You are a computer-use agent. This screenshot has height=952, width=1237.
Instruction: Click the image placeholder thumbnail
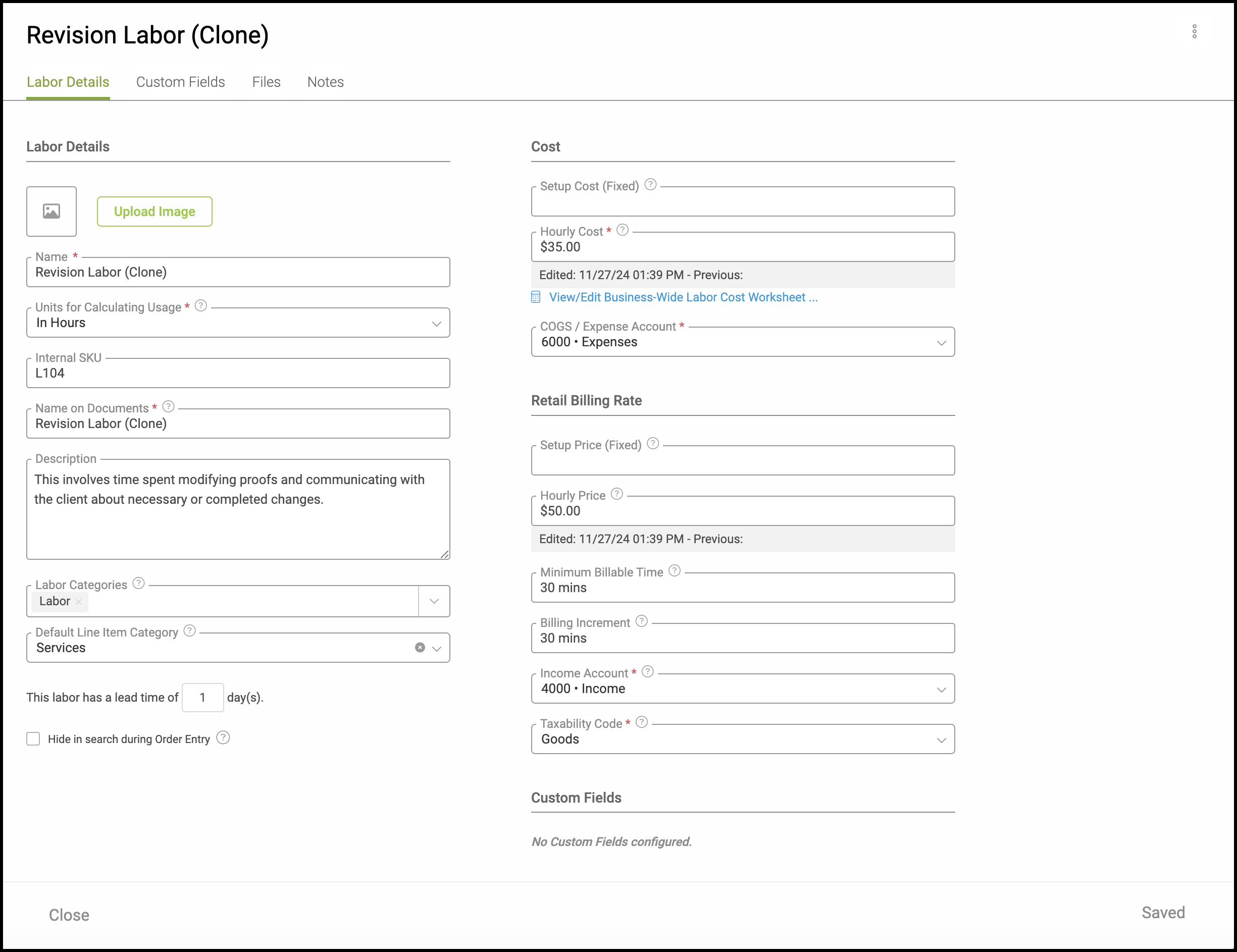51,211
